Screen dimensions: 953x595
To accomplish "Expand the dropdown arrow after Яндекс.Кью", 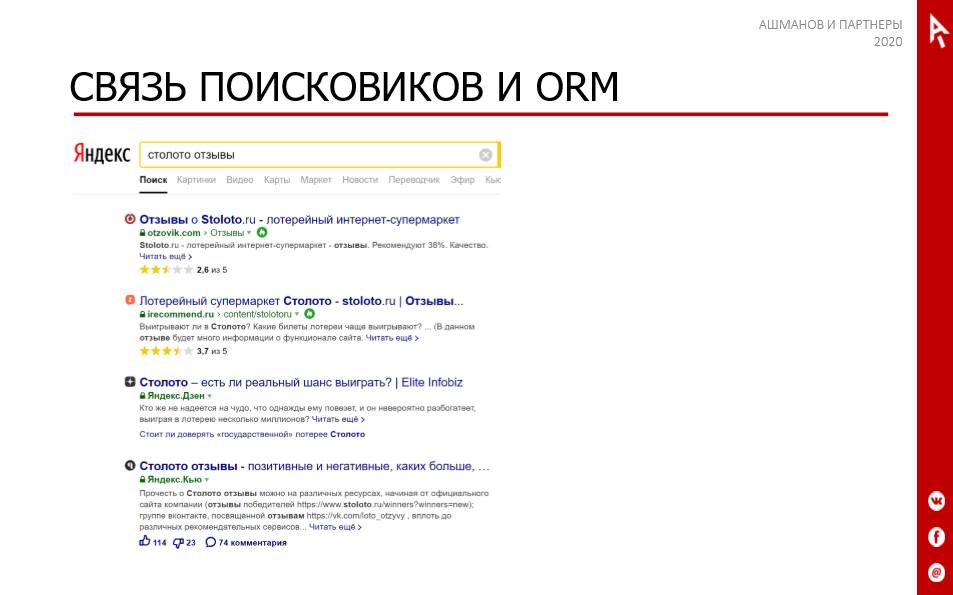I will tap(207, 480).
